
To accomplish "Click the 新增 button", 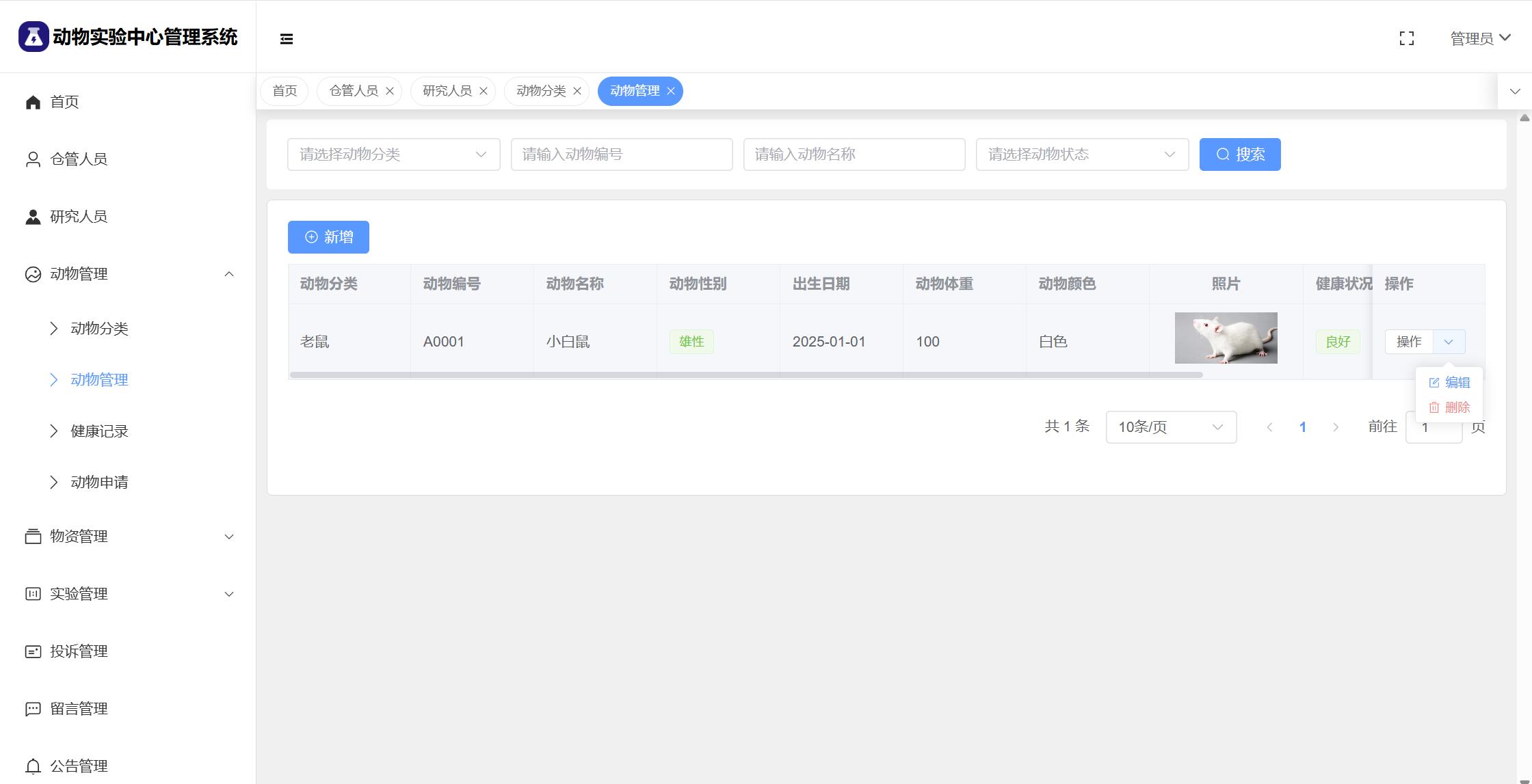I will [328, 237].
